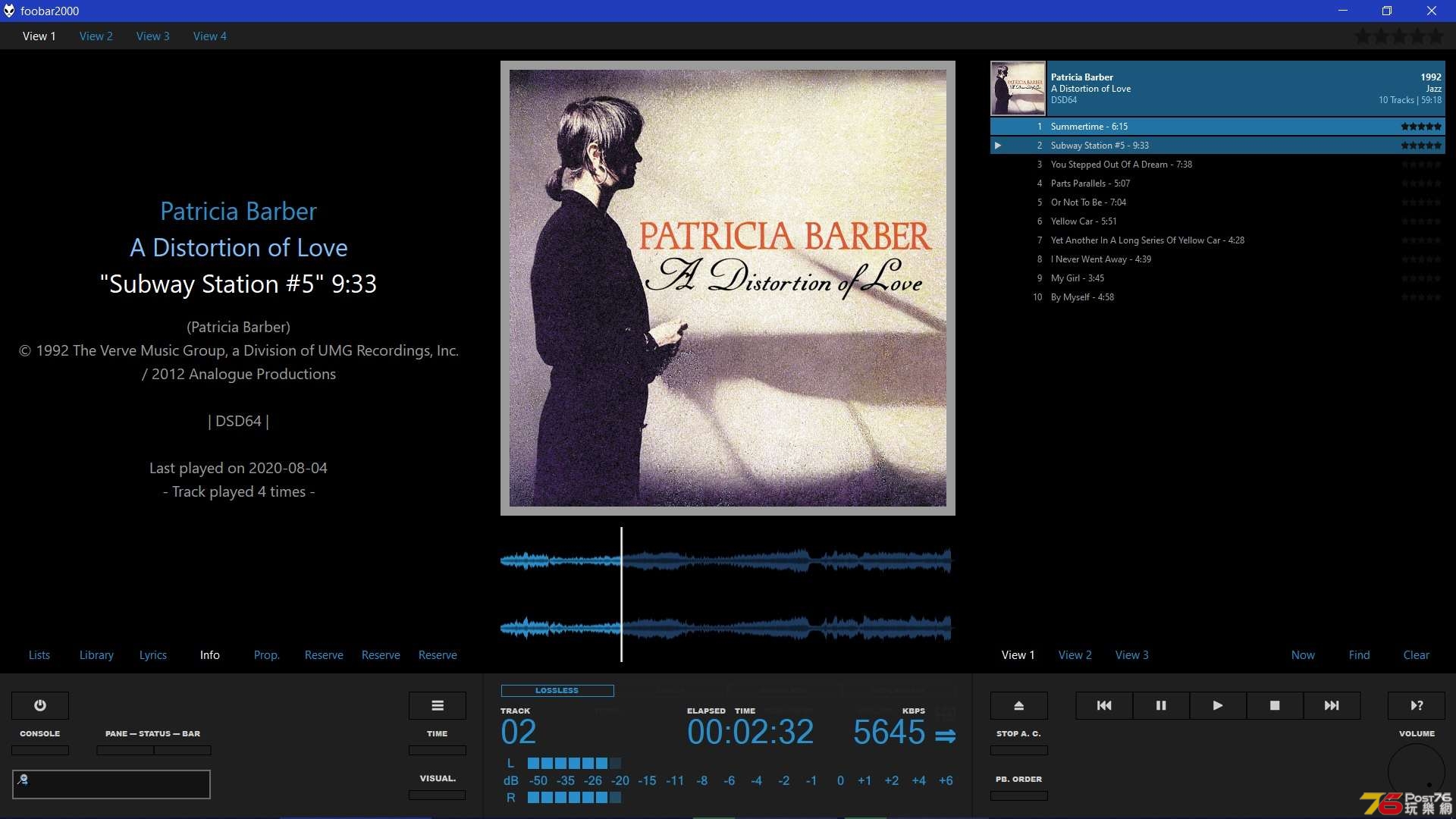Viewport: 1456px width, 819px height.
Task: Click the Find link in playlist panel
Action: [1360, 655]
